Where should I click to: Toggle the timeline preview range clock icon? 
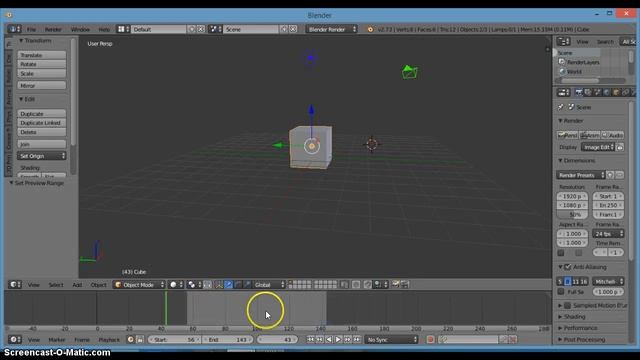tap(131, 340)
